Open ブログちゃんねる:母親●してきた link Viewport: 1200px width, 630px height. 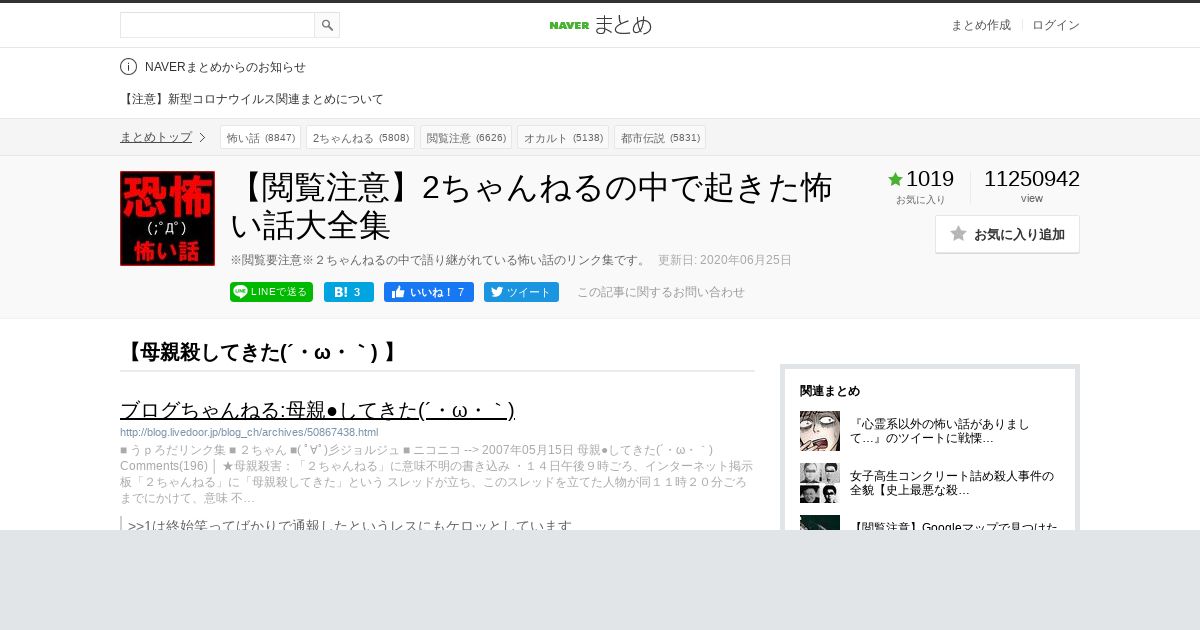coord(317,410)
